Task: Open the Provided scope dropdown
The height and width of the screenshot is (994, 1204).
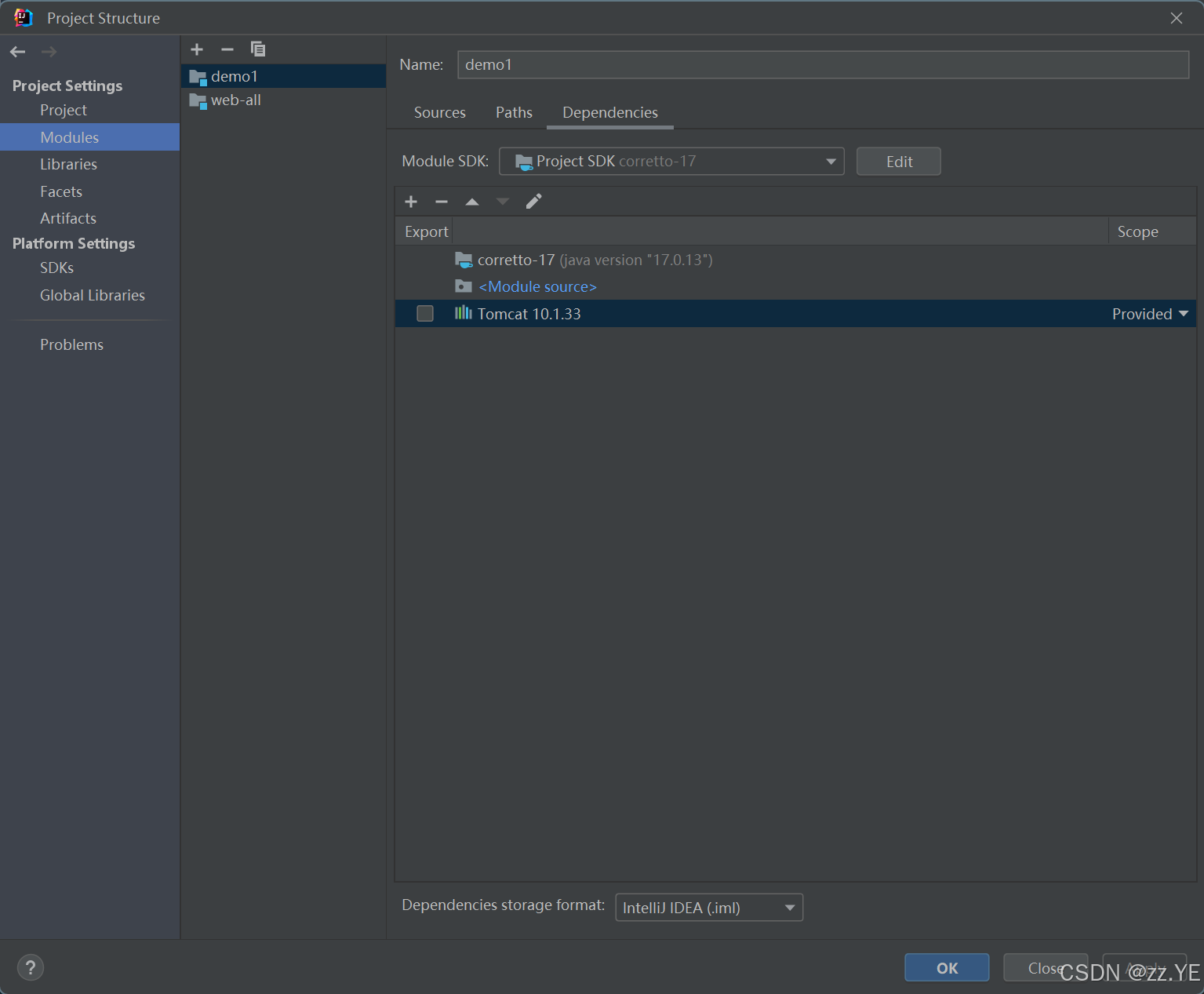Action: [1150, 314]
